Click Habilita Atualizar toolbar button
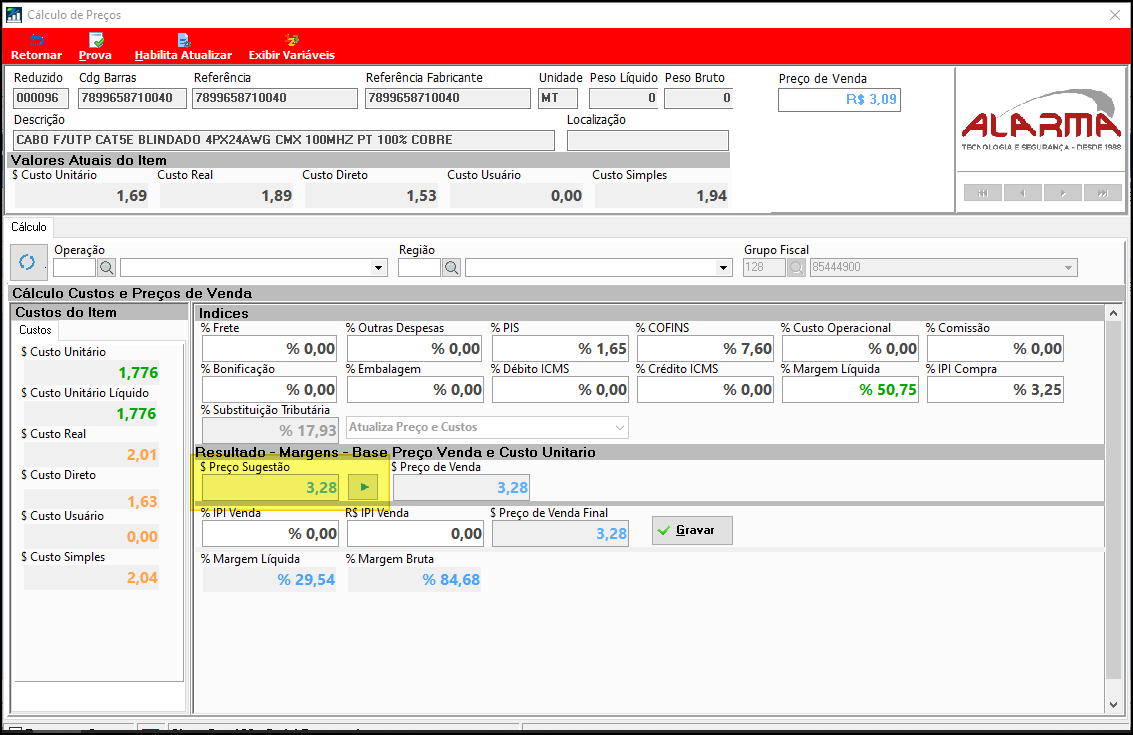 click(183, 47)
